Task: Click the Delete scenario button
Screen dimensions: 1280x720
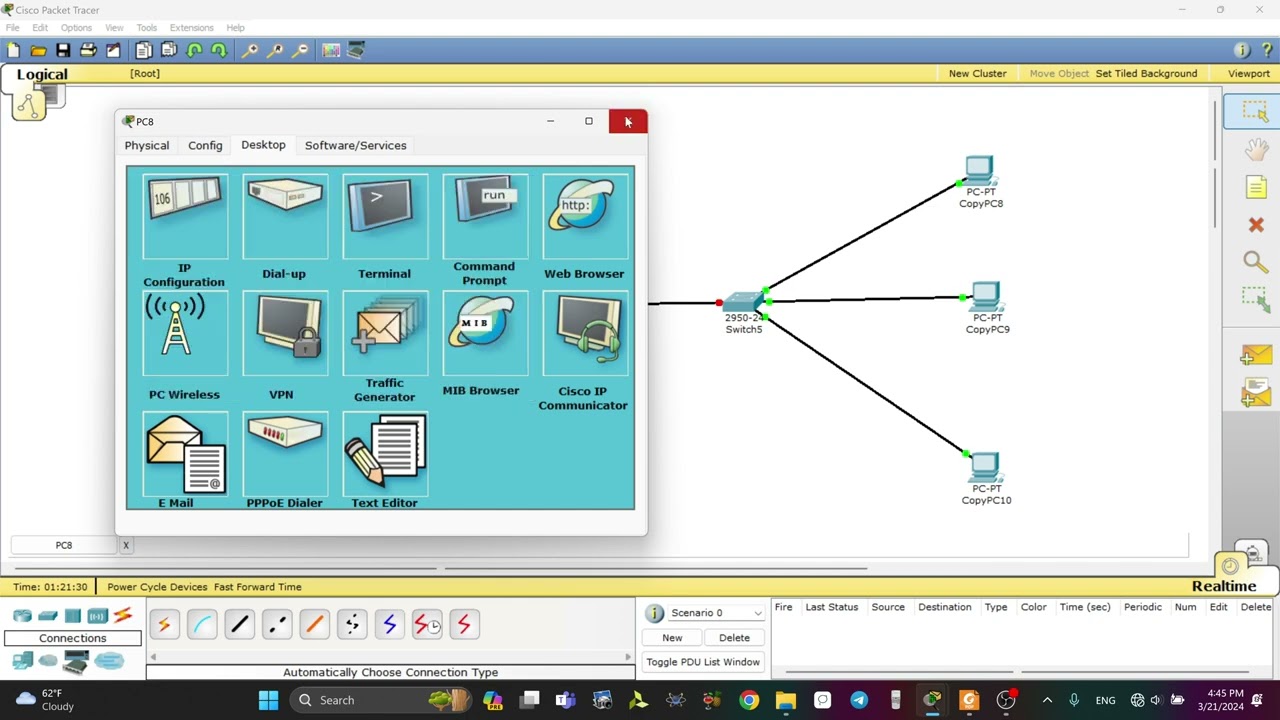Action: tap(734, 638)
